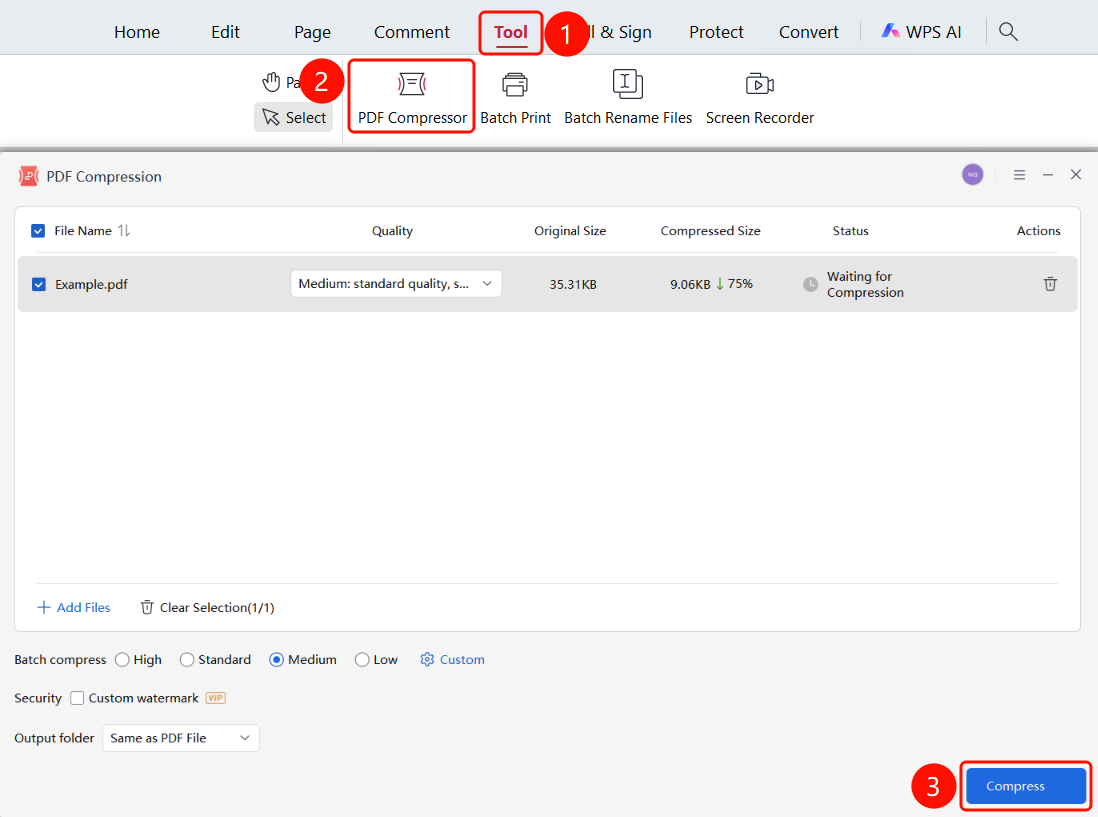Enable the Custom watermark checkbox
1098x817 pixels.
click(x=77, y=698)
